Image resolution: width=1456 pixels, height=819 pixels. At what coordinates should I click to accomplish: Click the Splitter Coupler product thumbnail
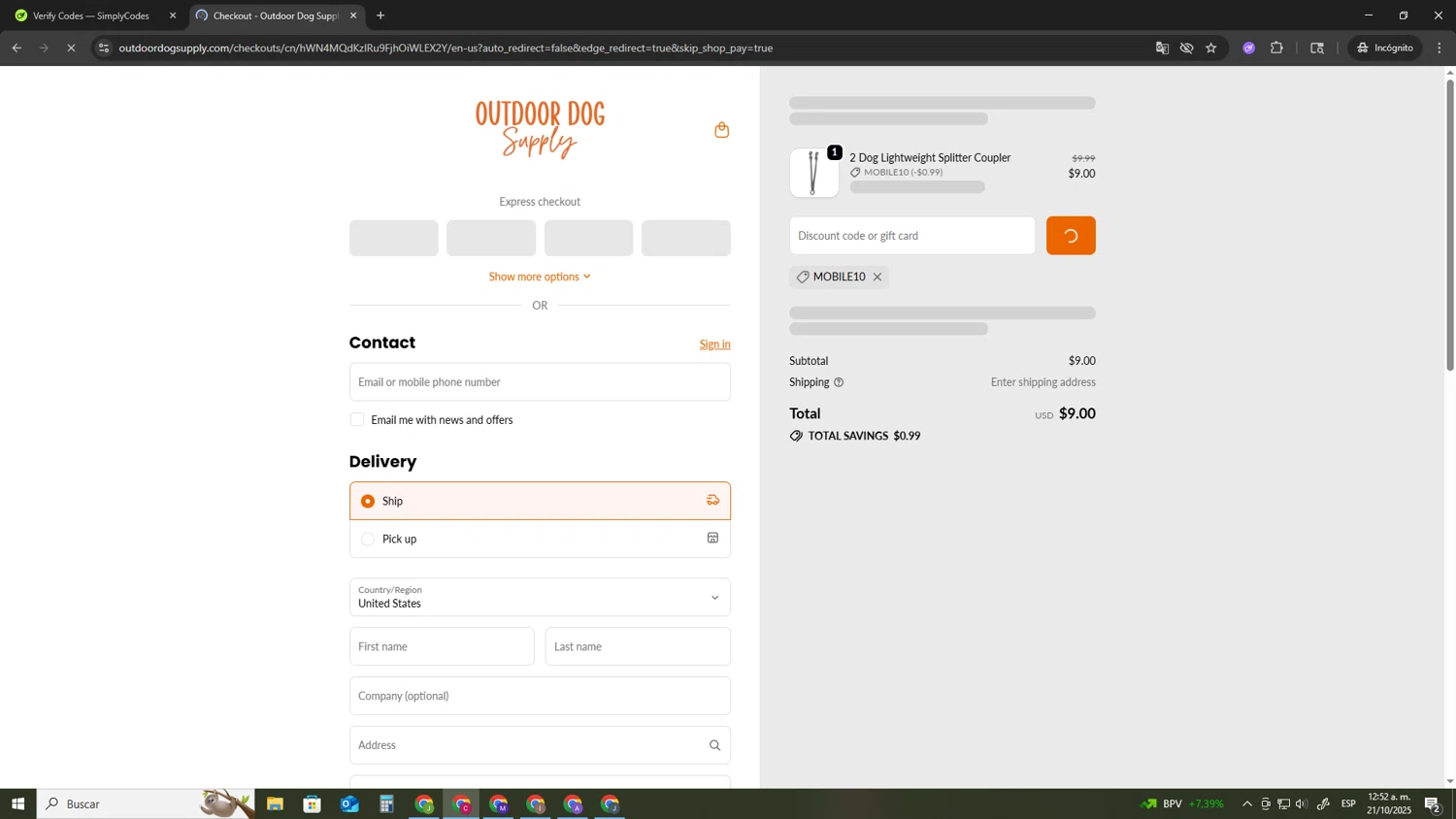(x=814, y=173)
